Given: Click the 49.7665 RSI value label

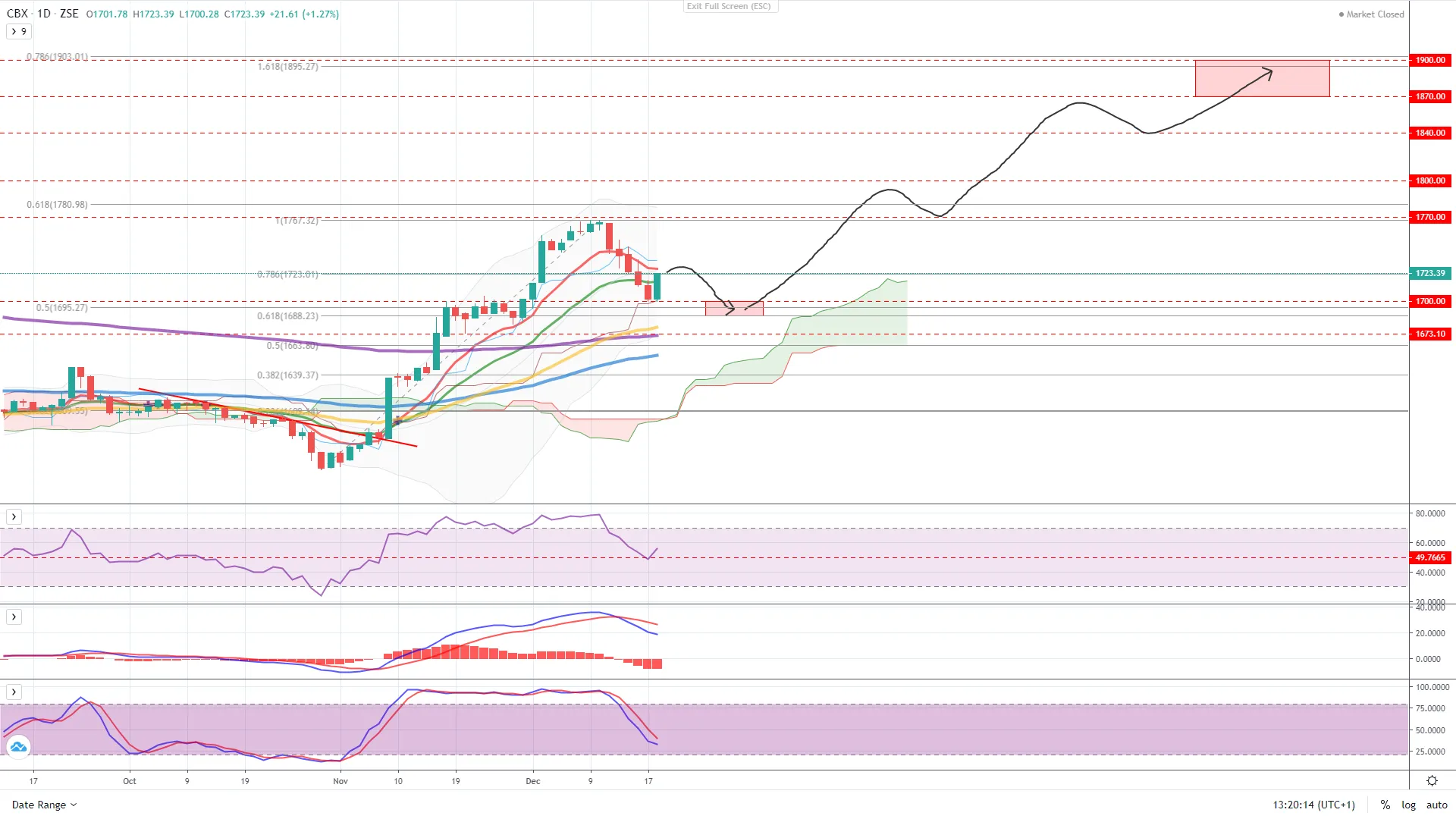Looking at the screenshot, I should coord(1430,557).
